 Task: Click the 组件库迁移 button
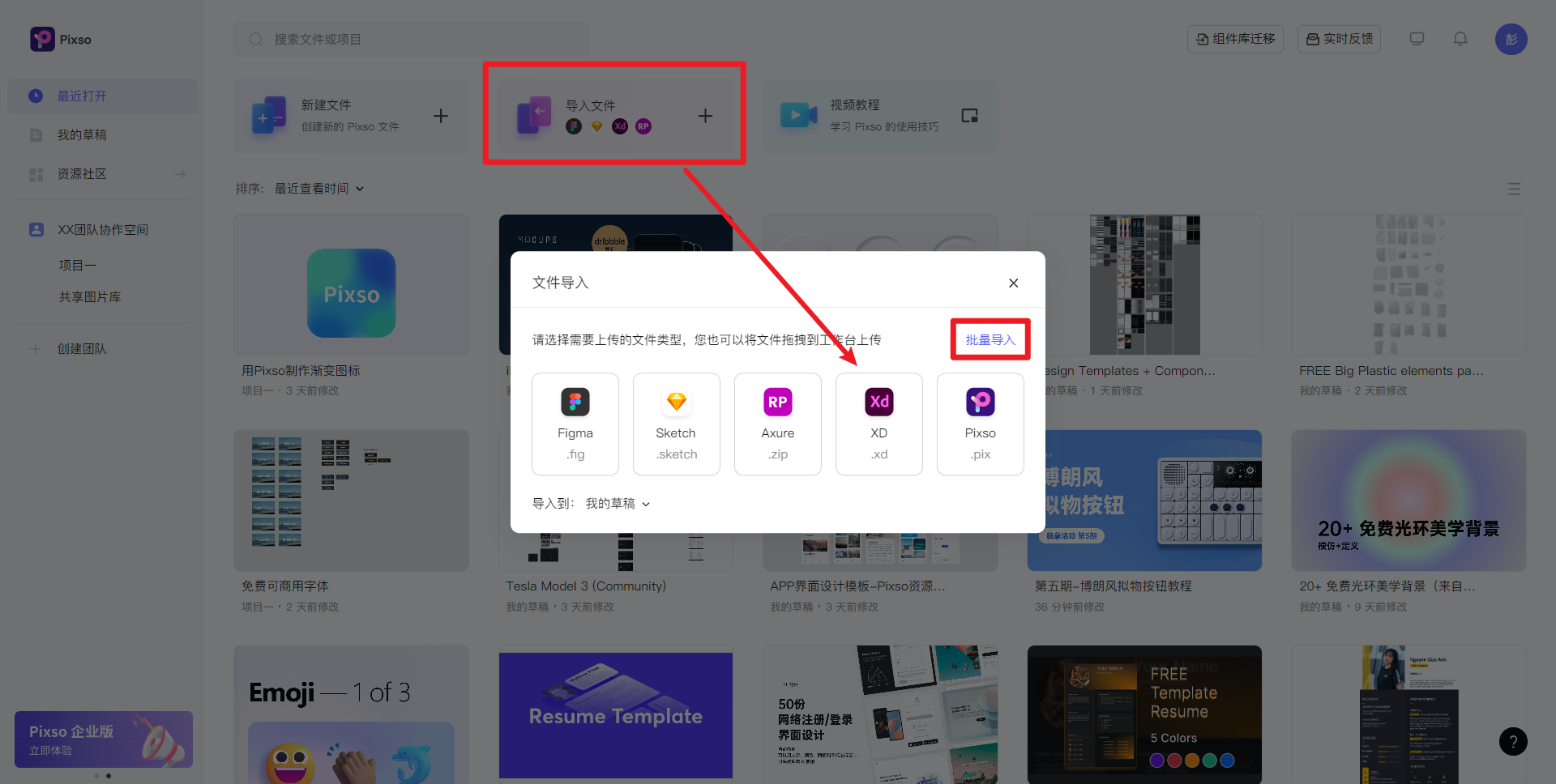1234,38
